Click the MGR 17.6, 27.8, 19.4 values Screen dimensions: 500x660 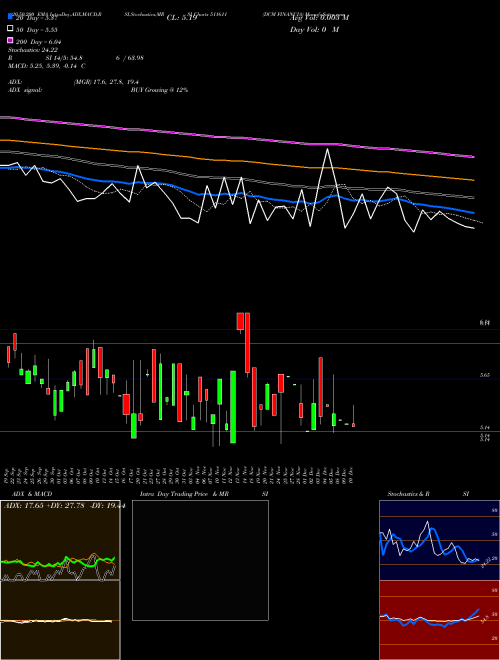tap(106, 82)
